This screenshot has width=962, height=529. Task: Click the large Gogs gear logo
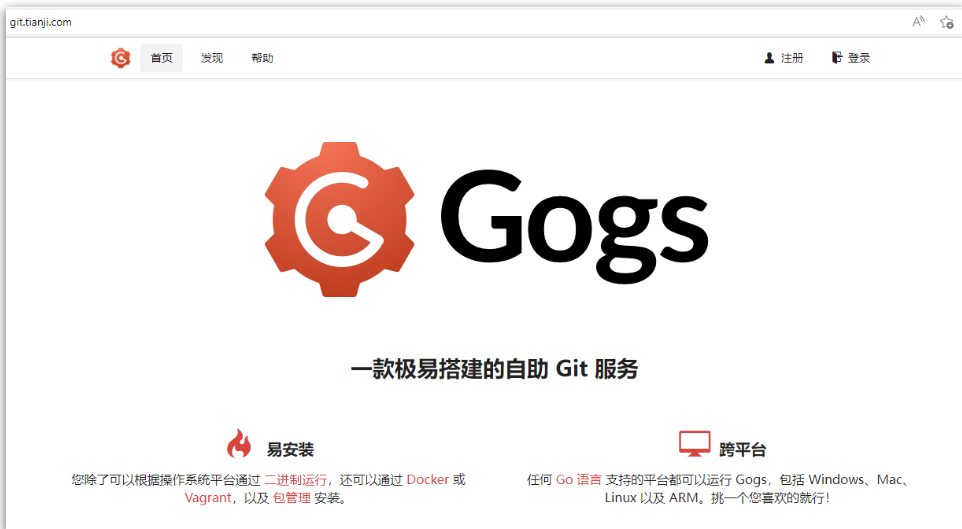click(x=339, y=219)
